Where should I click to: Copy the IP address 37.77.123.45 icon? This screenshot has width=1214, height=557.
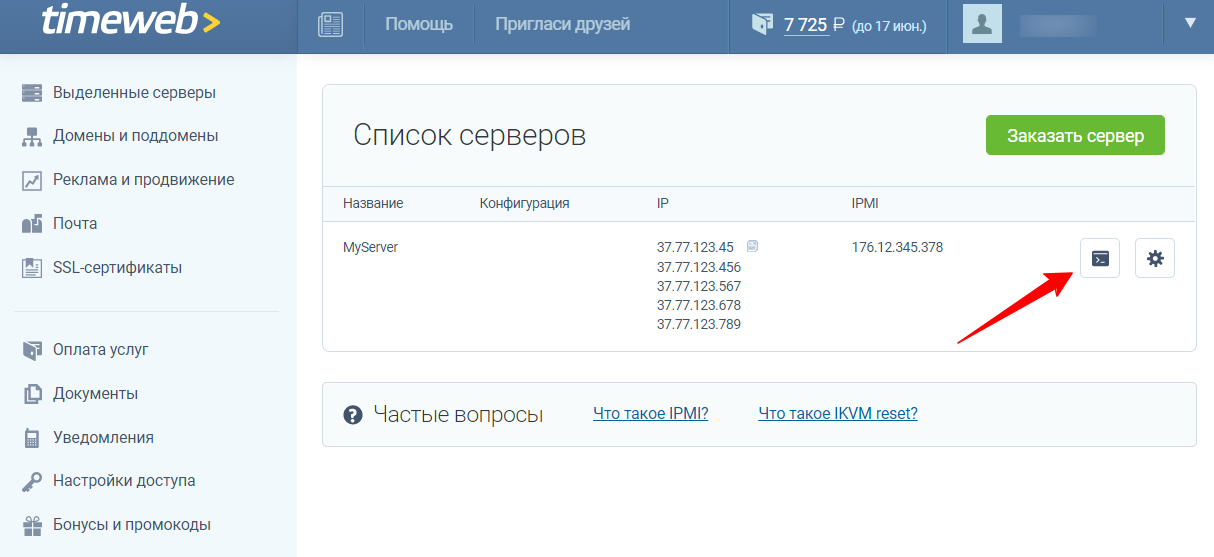pyautogui.click(x=752, y=246)
